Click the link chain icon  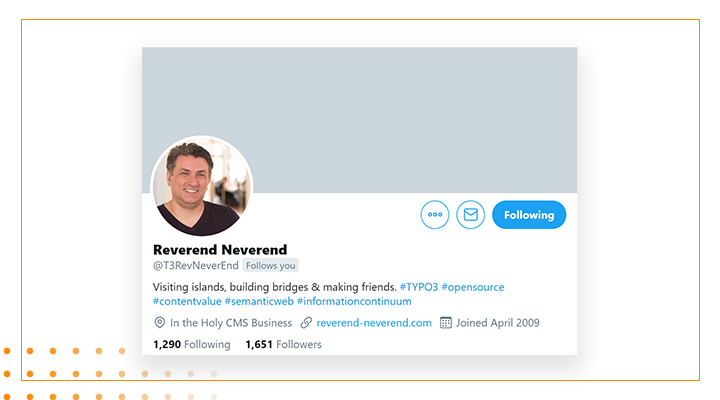[306, 322]
